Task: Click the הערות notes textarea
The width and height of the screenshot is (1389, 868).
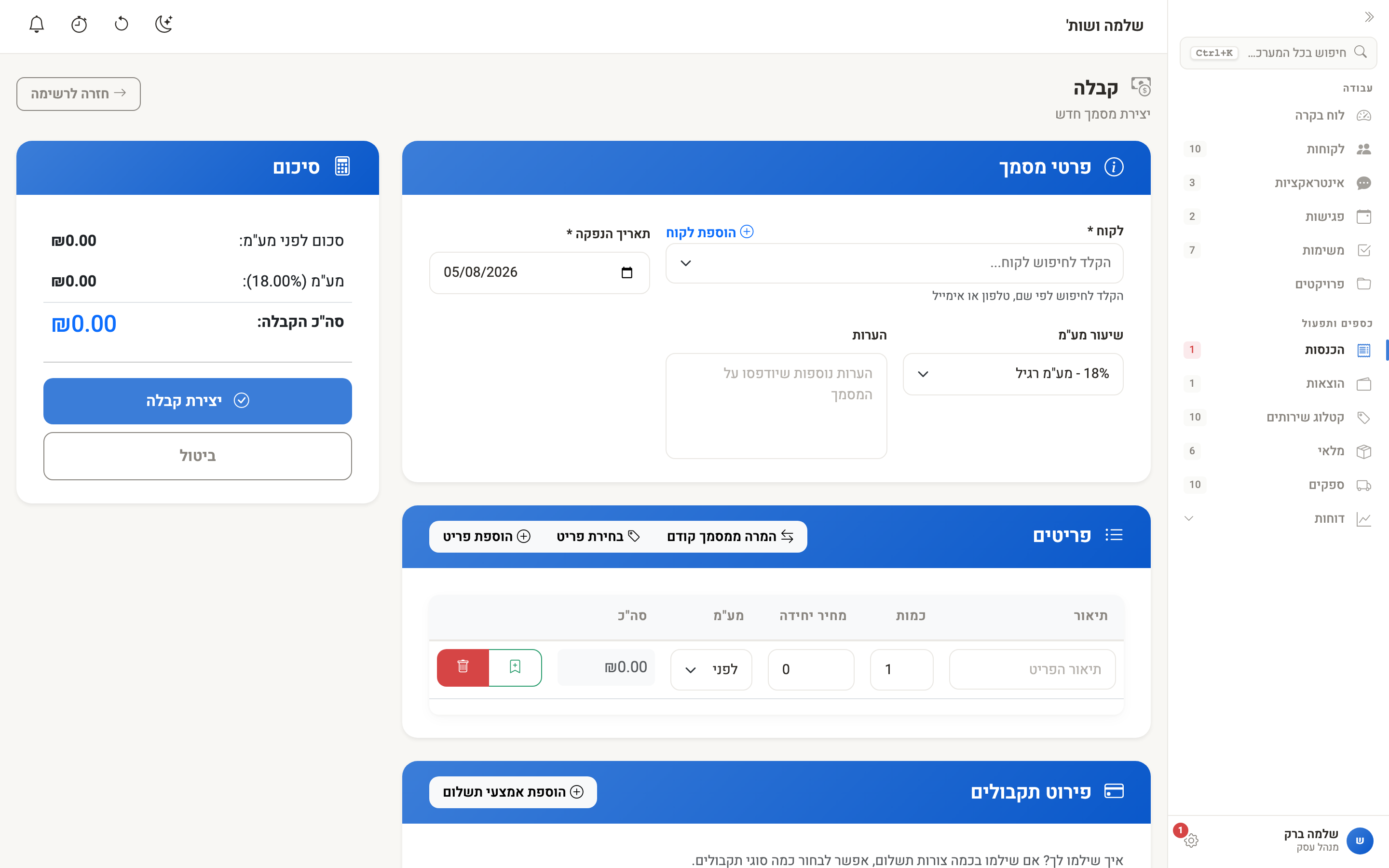Action: tap(776, 406)
